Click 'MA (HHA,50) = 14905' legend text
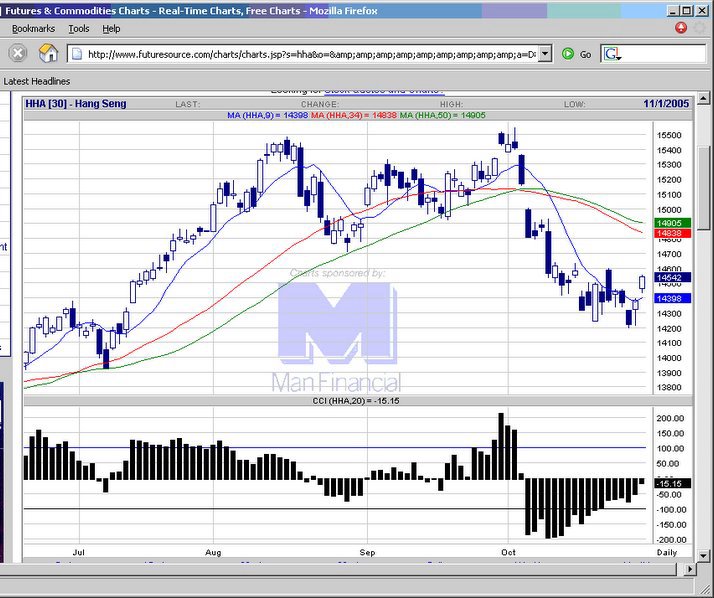The width and height of the screenshot is (714, 598). coord(443,116)
